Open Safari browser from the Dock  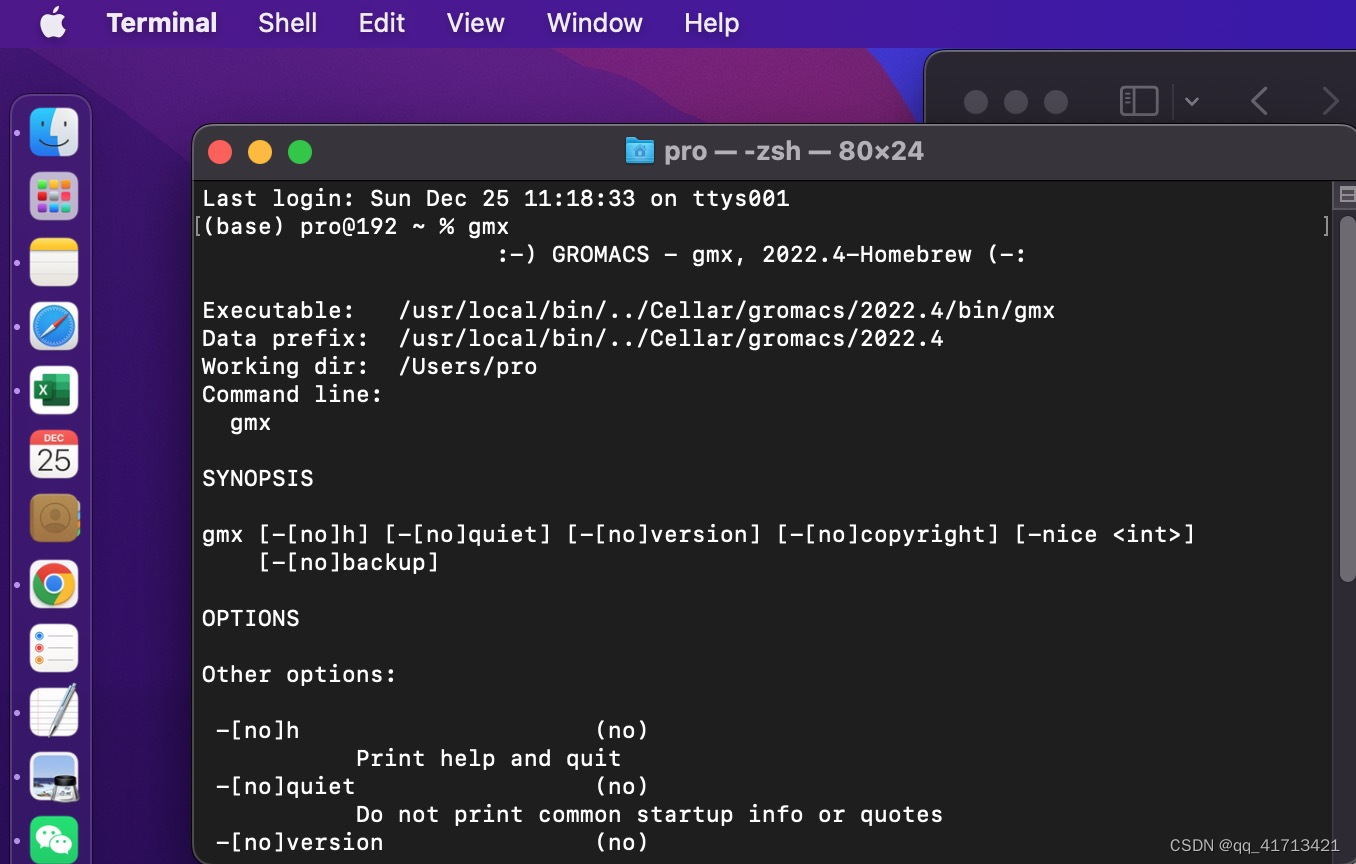tap(54, 326)
